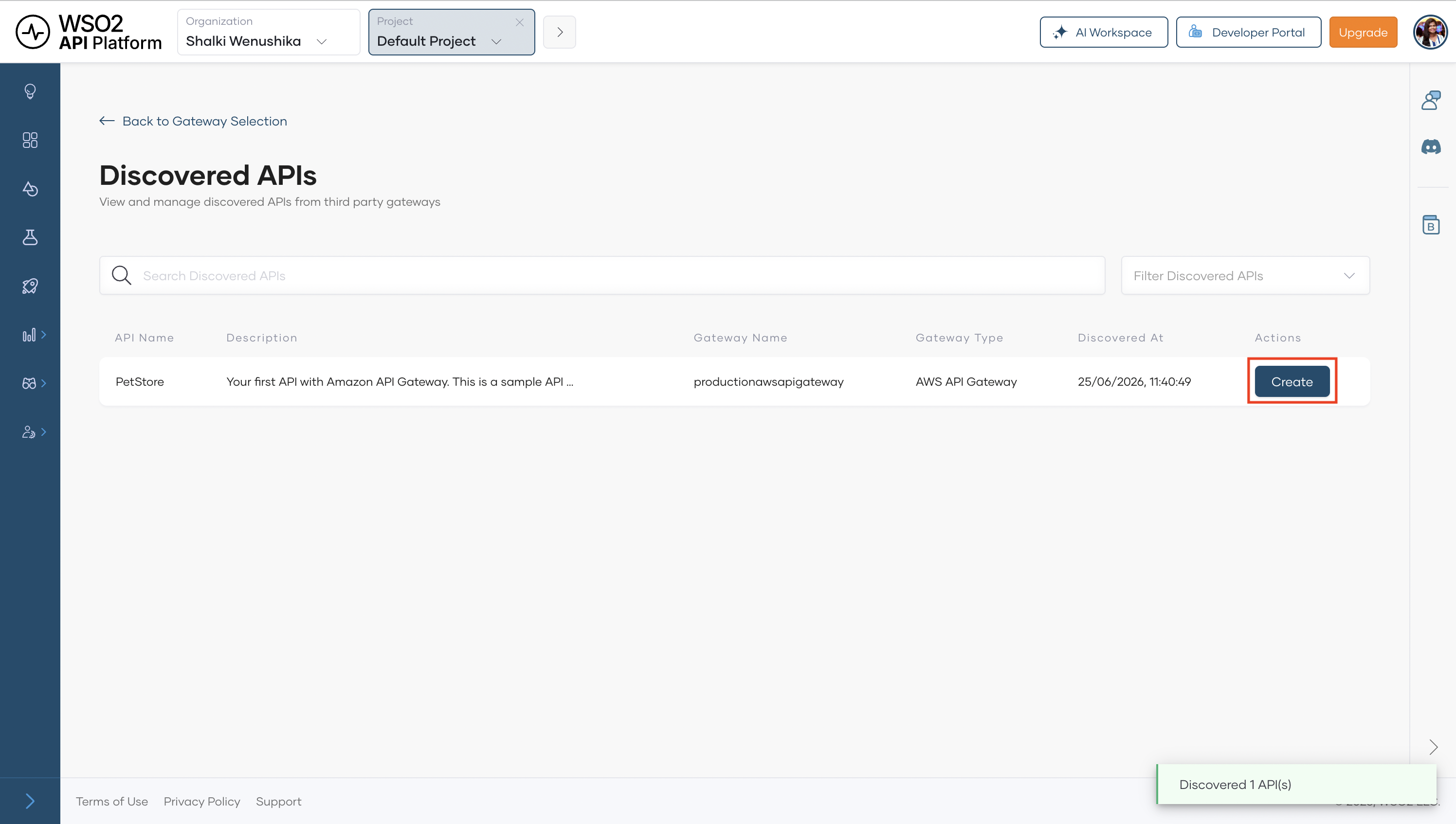
Task: Click the PetStore API name cell
Action: click(x=140, y=381)
